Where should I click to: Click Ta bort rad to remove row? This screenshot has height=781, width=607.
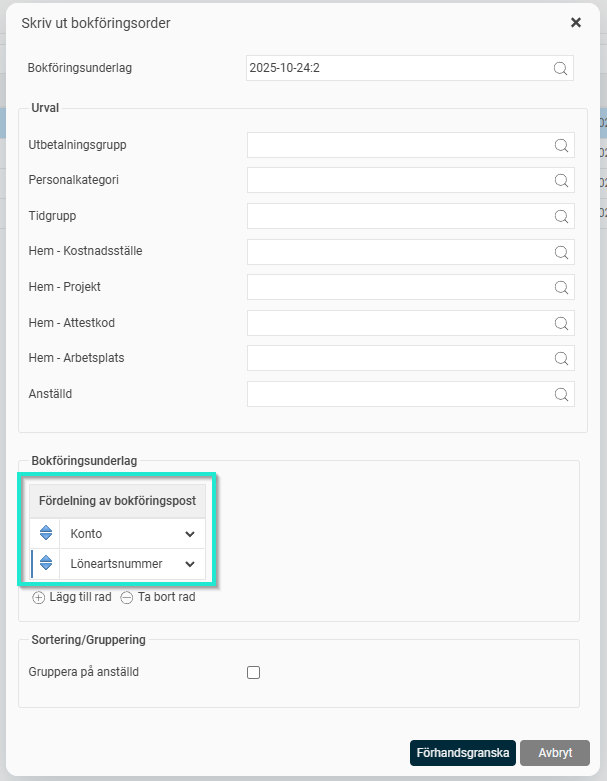158,597
